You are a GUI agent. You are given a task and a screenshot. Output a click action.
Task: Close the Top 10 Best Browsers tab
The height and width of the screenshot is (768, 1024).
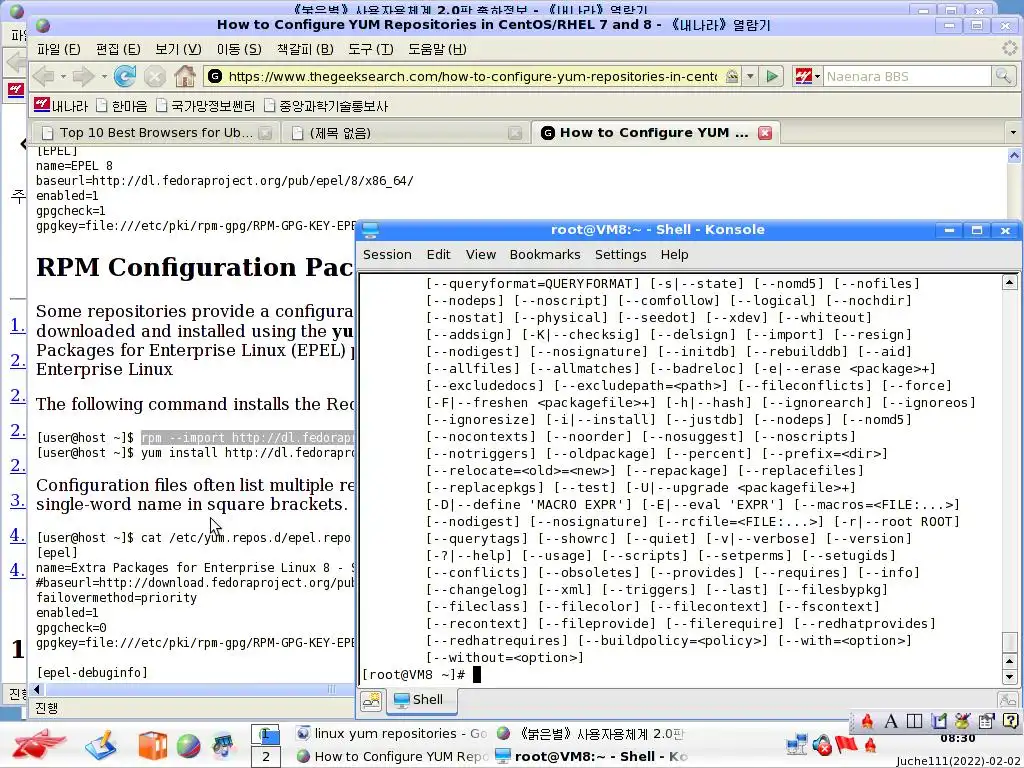coord(265,133)
